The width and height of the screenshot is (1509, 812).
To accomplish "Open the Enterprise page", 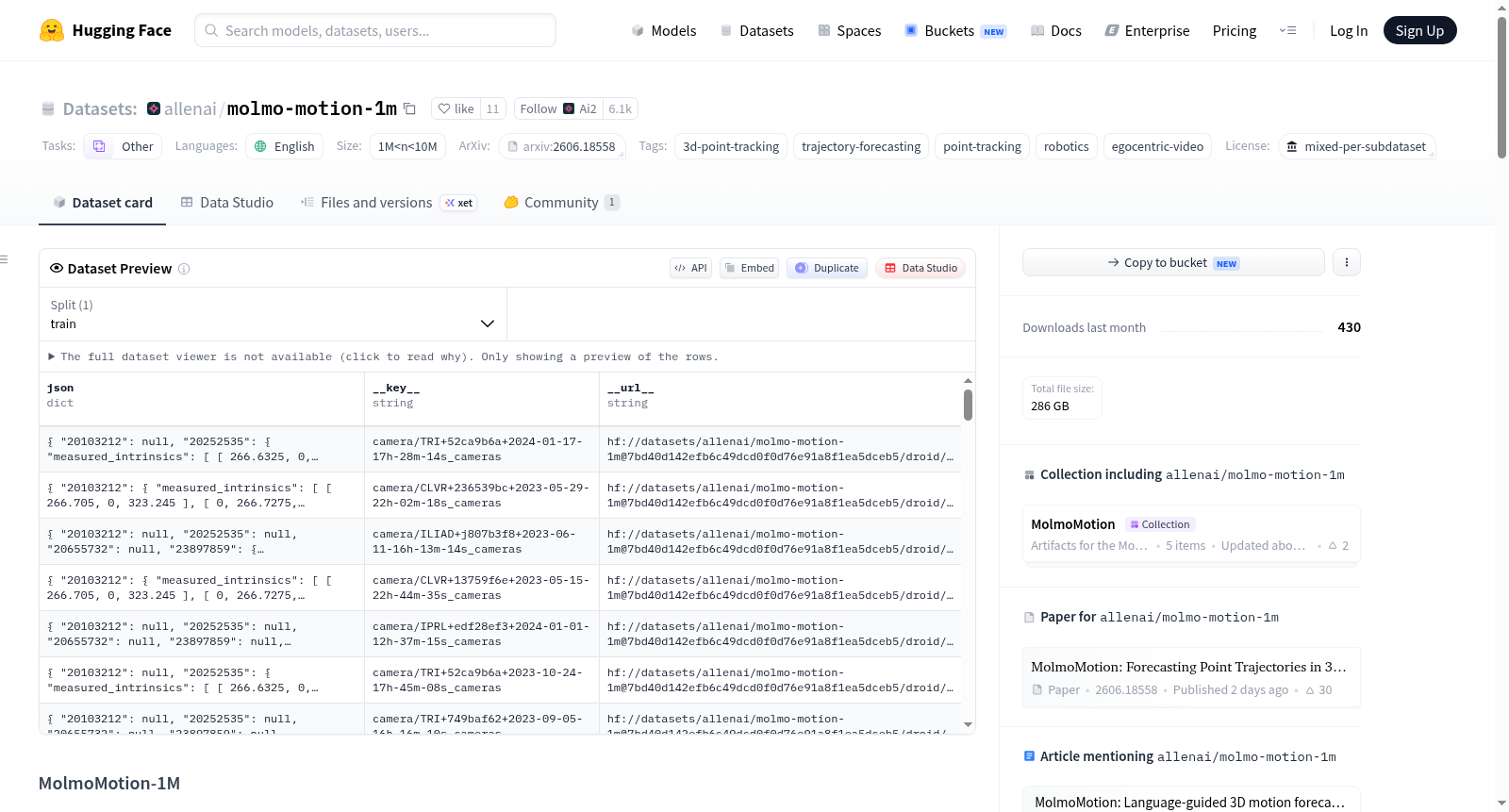I will point(1147,30).
